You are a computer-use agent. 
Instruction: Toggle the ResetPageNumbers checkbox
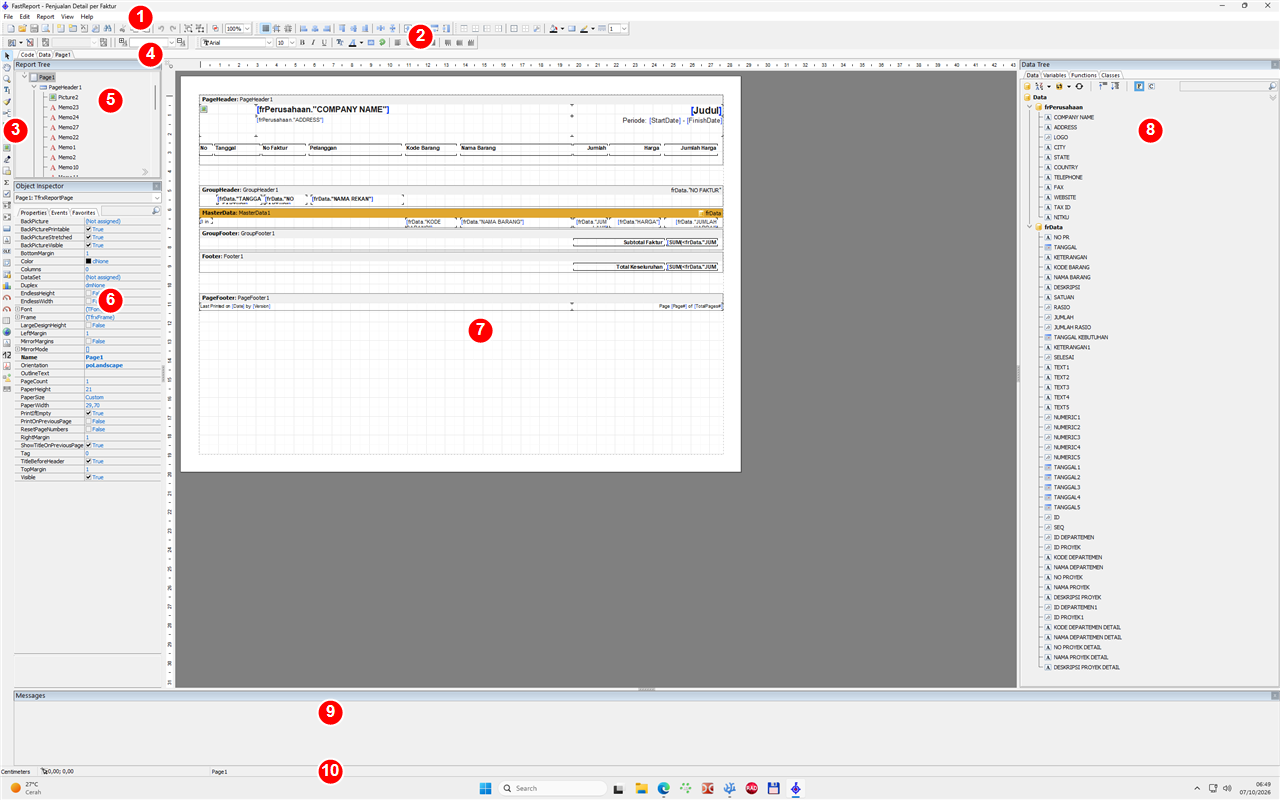point(88,429)
